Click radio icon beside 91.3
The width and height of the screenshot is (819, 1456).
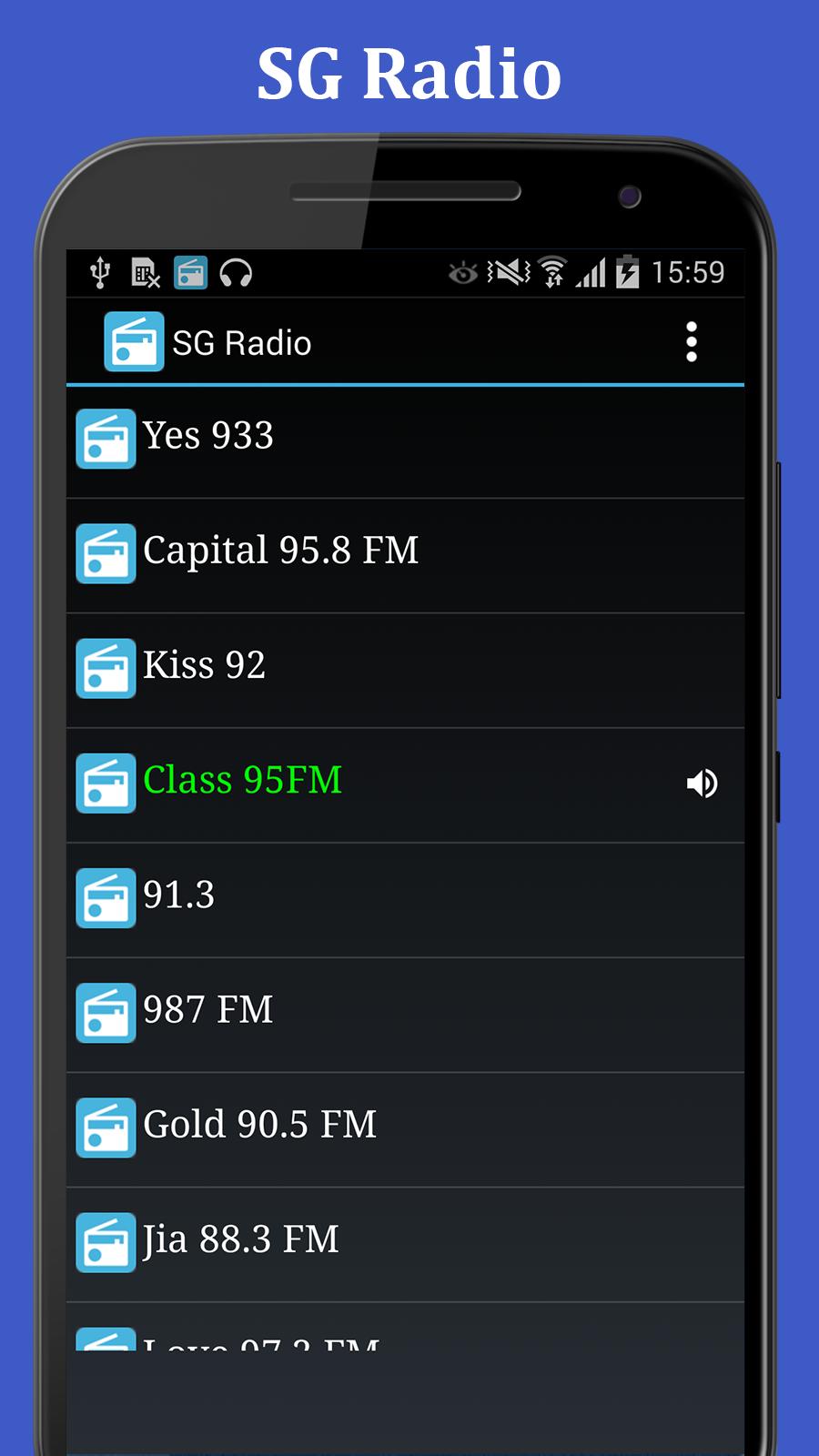click(106, 898)
